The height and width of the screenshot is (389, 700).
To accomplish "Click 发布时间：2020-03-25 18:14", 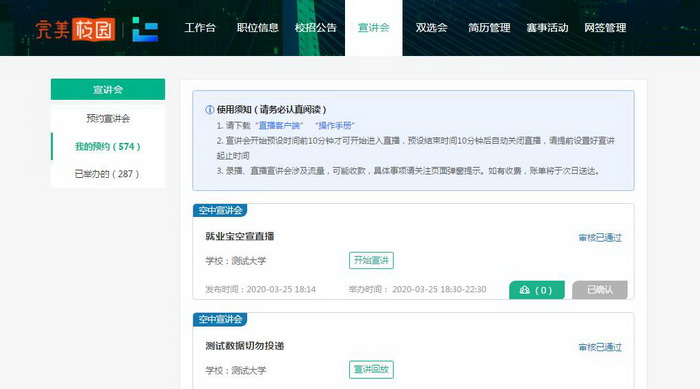I will (260, 289).
